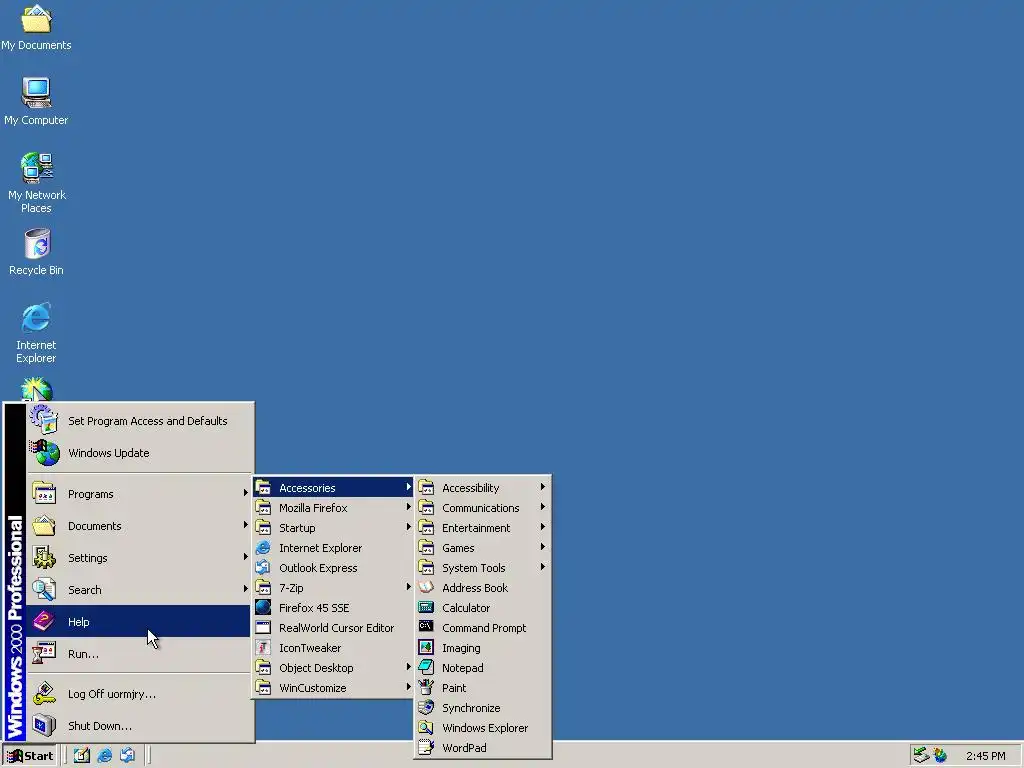Click Run... text in Start menu

(83, 654)
